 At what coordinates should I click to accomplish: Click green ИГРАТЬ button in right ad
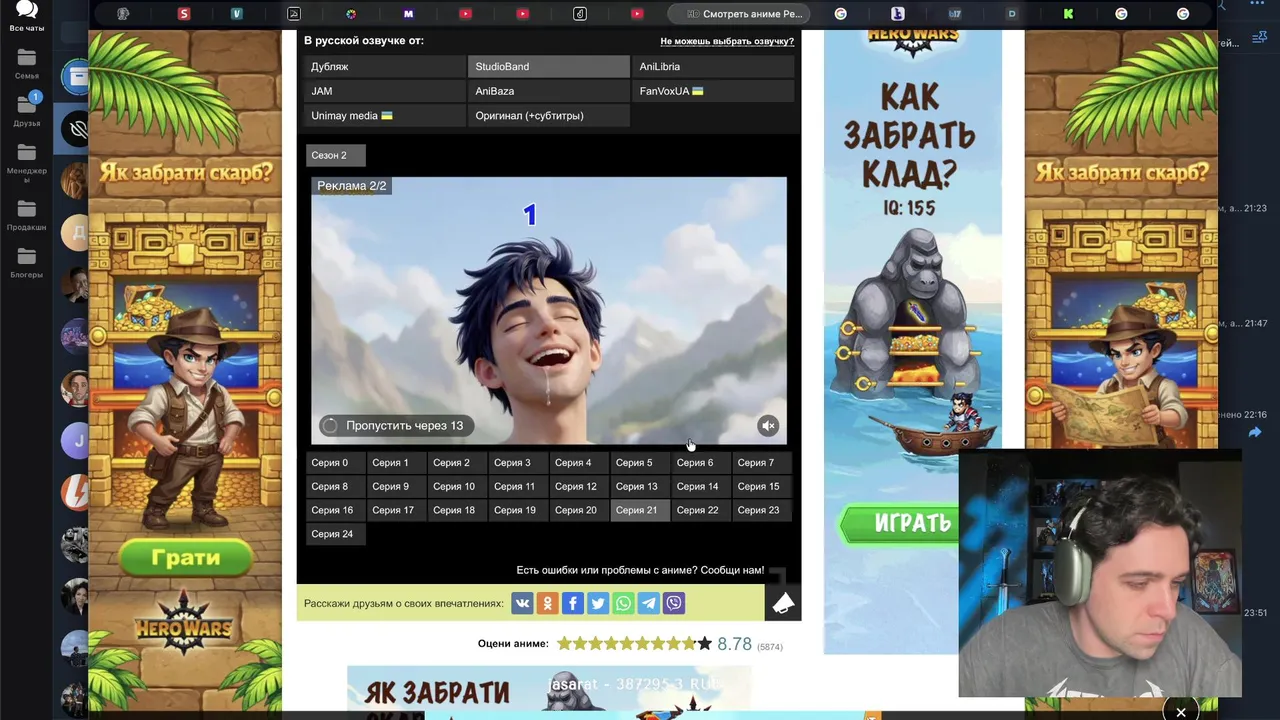pyautogui.click(x=900, y=524)
